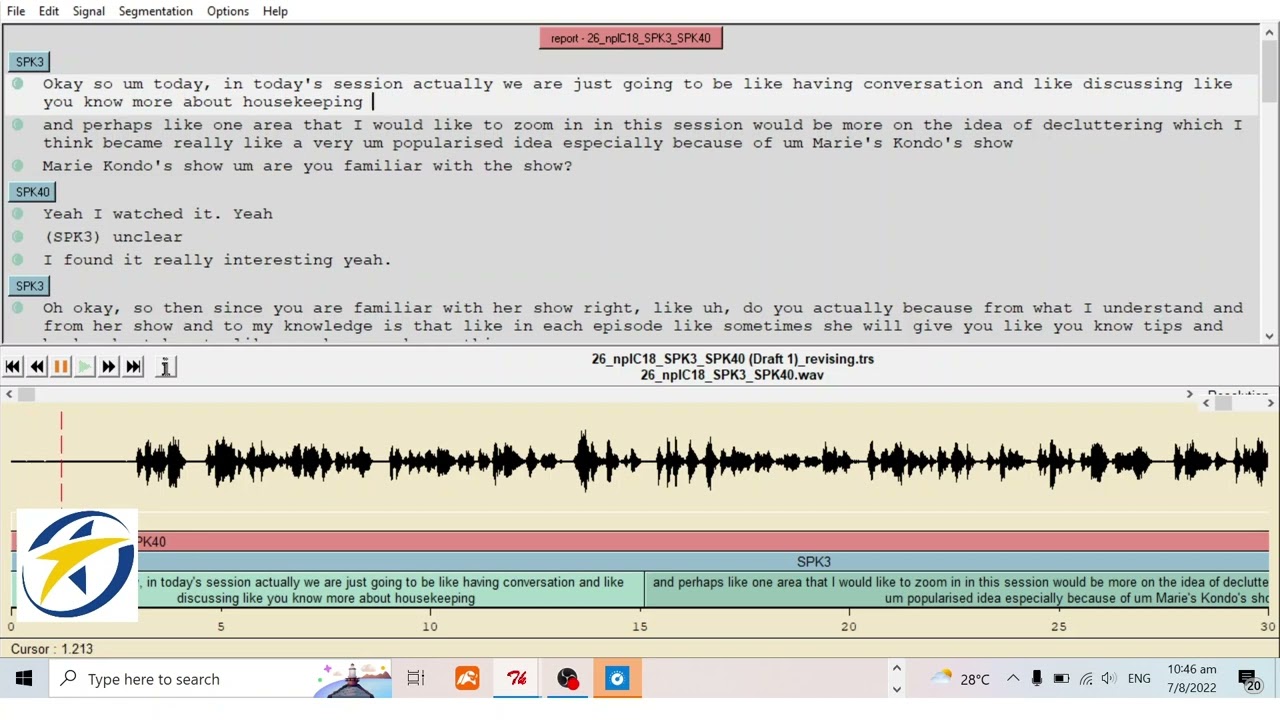
Task: Click the SPK3 speaker button above 'Oh okay'
Action: pos(30,286)
